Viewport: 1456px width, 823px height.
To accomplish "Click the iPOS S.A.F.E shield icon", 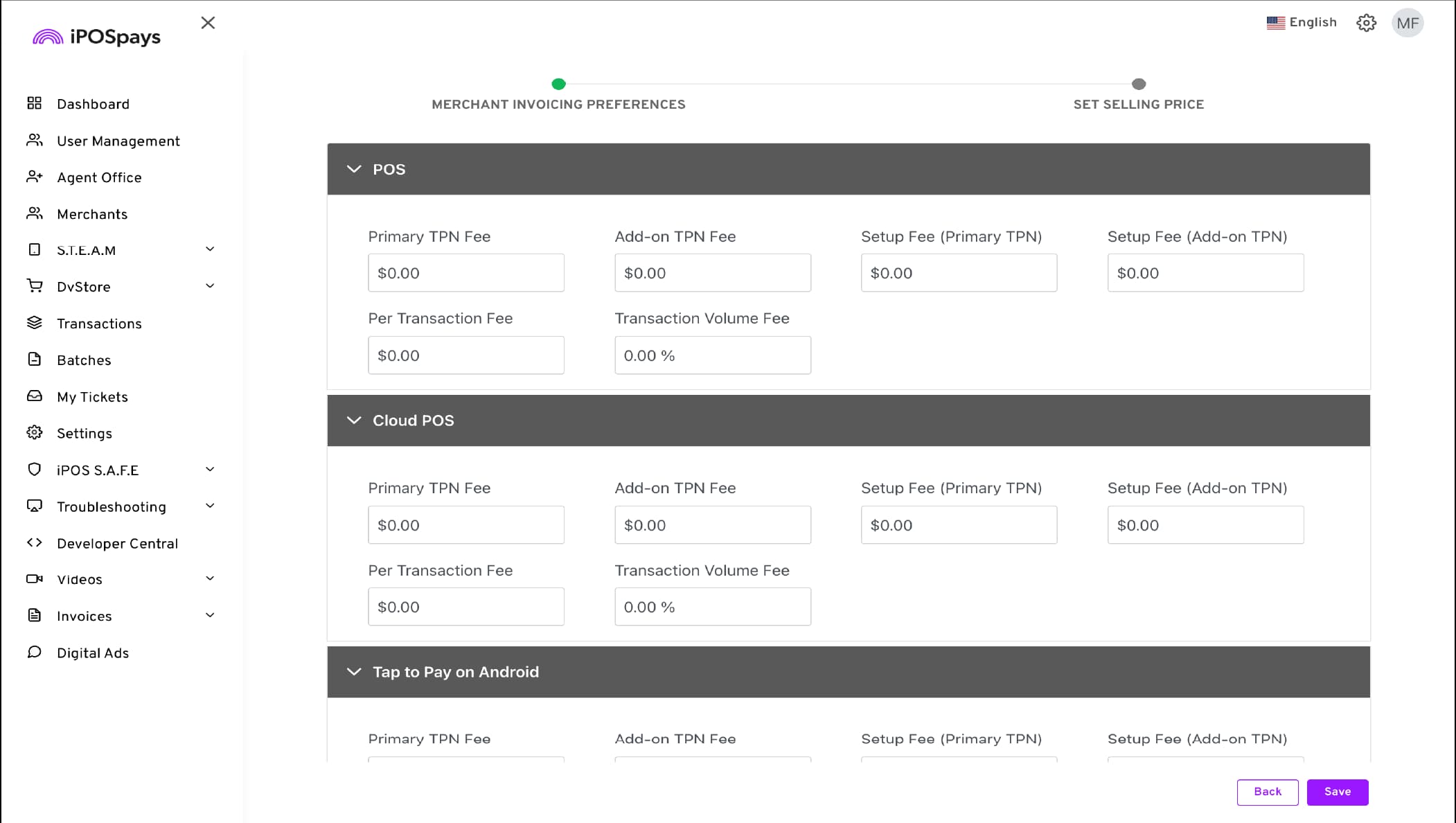I will click(x=34, y=469).
